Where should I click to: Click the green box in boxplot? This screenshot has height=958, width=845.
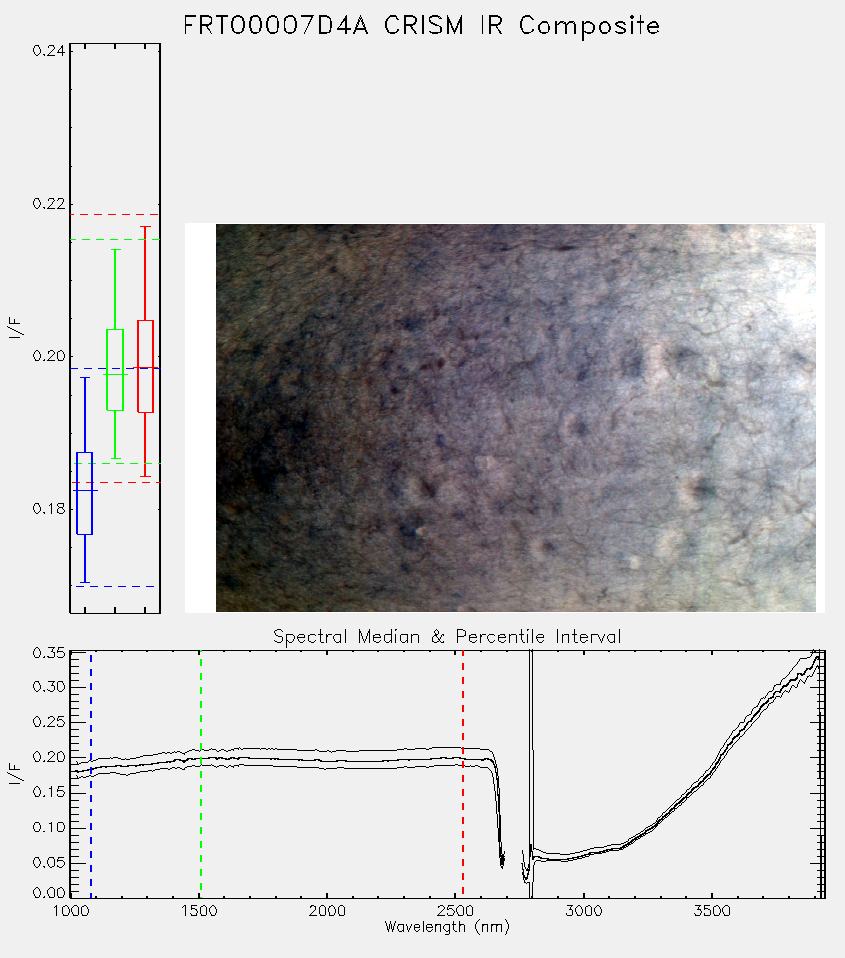pos(115,370)
